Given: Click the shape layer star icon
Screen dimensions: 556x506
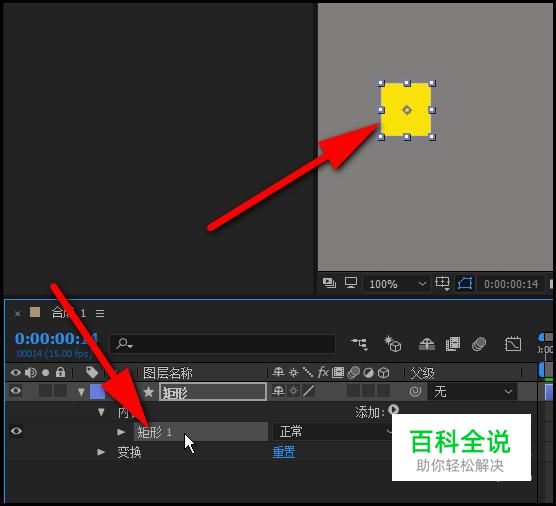Looking at the screenshot, I should coord(149,391).
